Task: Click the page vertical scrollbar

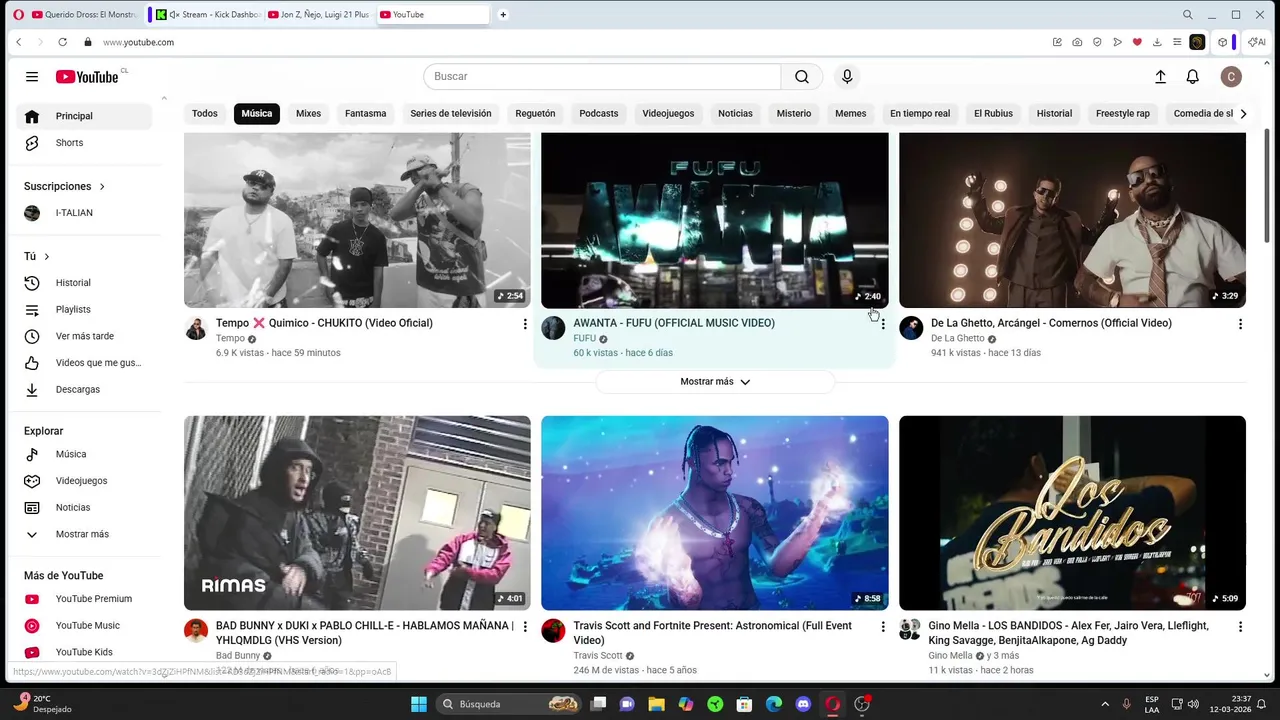Action: [1267, 185]
